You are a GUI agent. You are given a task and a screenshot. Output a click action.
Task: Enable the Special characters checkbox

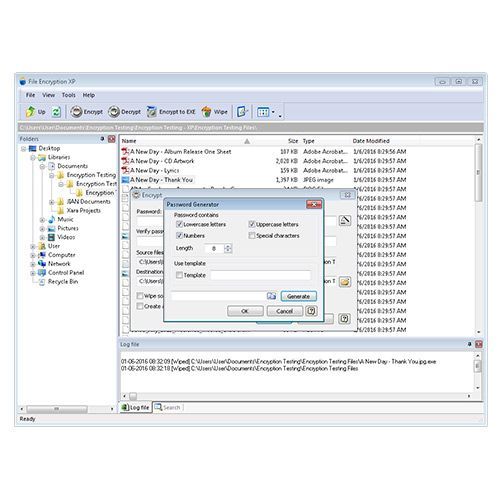point(252,236)
